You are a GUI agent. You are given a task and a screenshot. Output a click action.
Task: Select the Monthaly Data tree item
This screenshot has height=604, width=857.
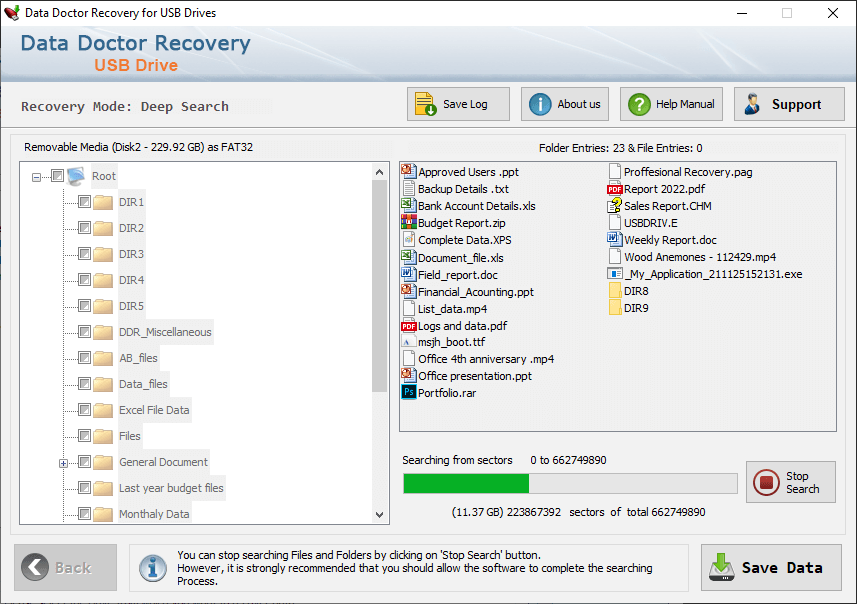[154, 514]
